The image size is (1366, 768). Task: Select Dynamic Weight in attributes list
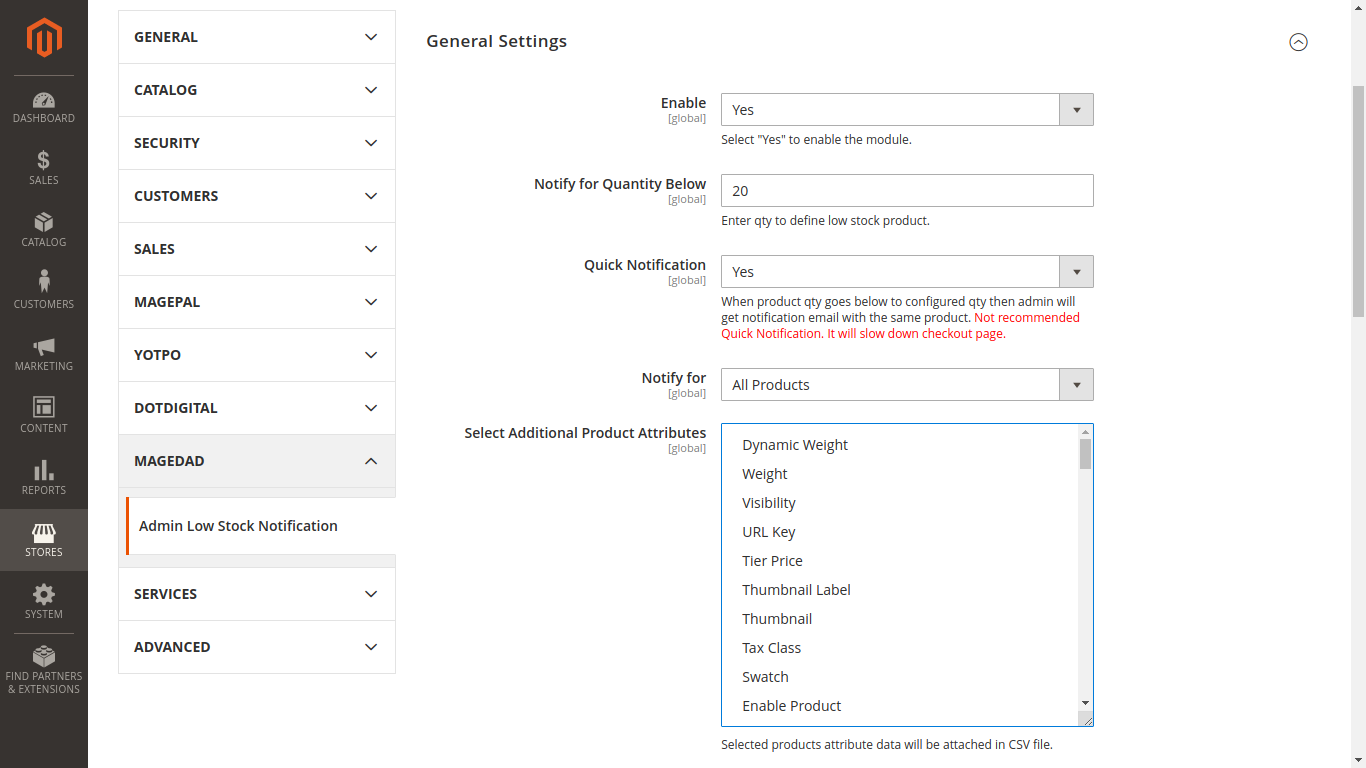pos(900,445)
